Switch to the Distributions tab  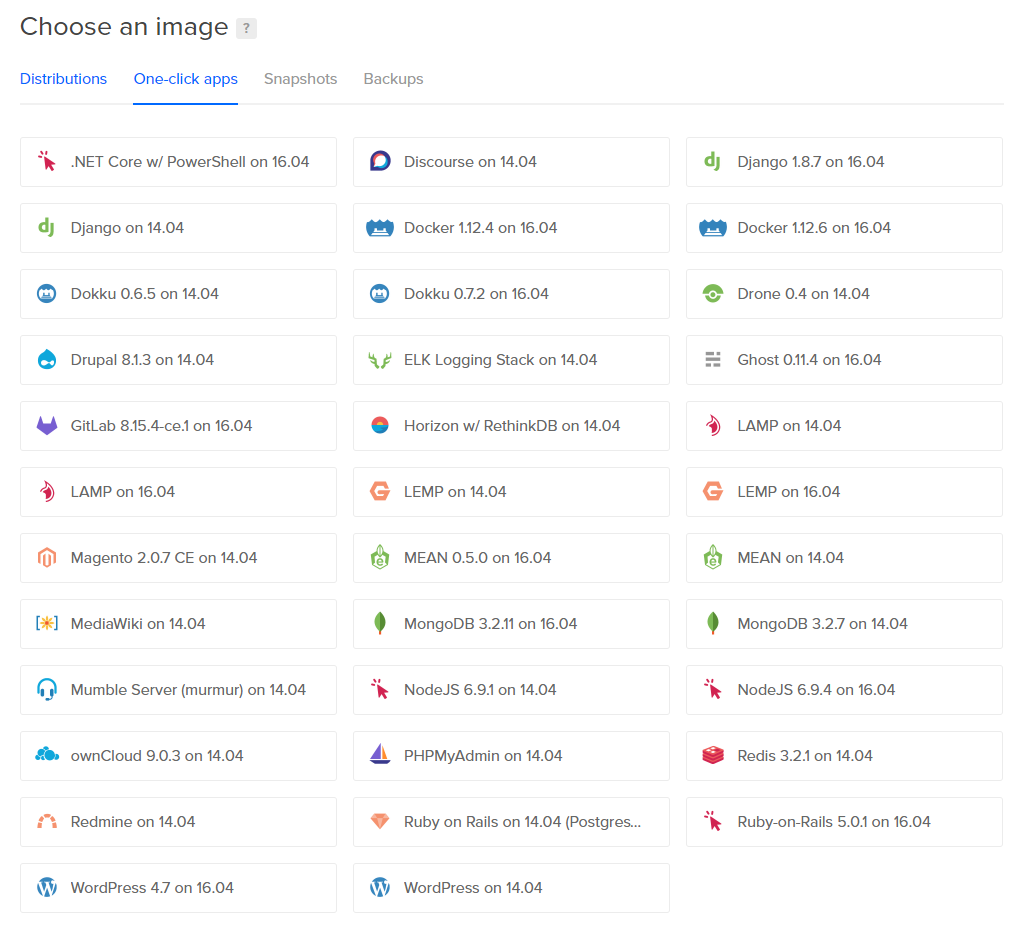pyautogui.click(x=63, y=79)
